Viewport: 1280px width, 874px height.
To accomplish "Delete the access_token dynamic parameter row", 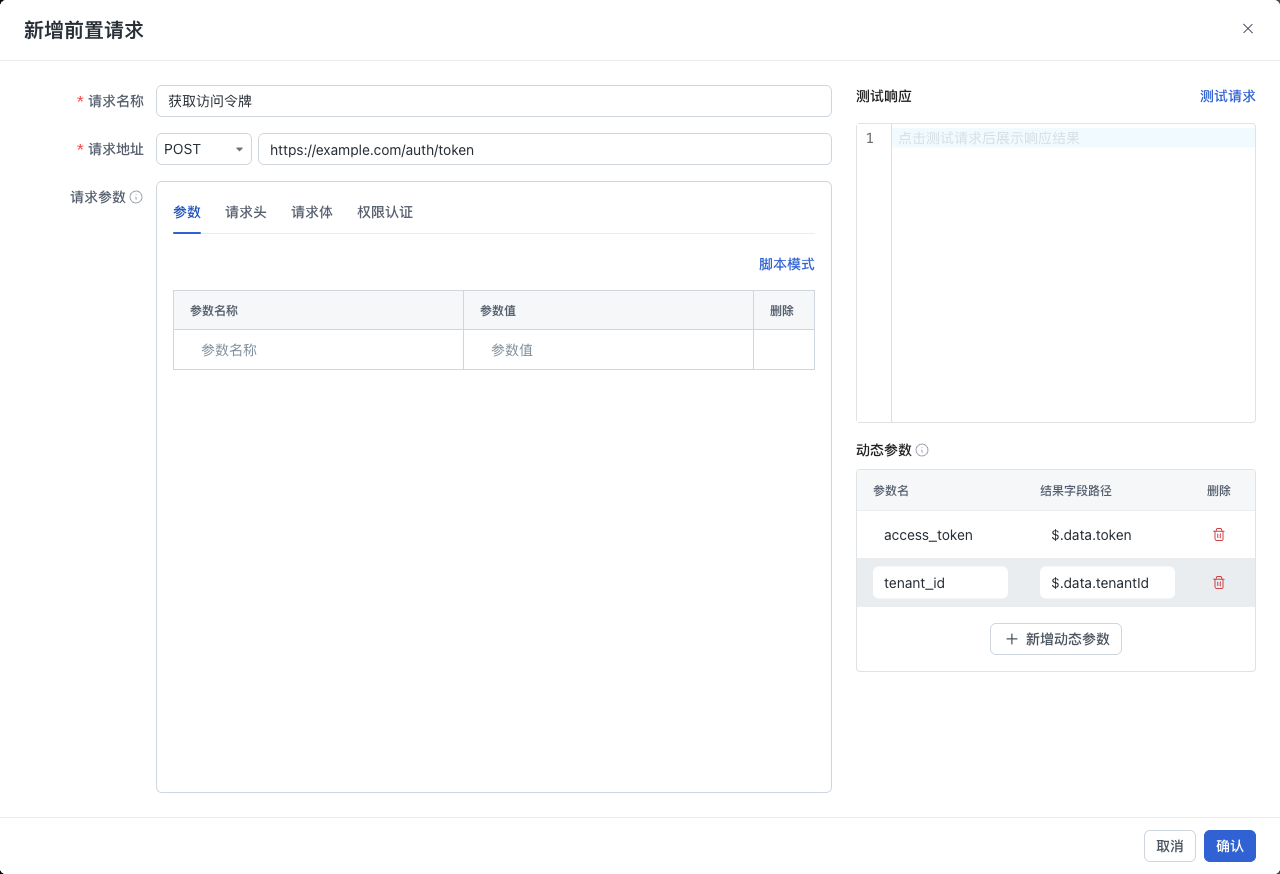I will coord(1218,535).
